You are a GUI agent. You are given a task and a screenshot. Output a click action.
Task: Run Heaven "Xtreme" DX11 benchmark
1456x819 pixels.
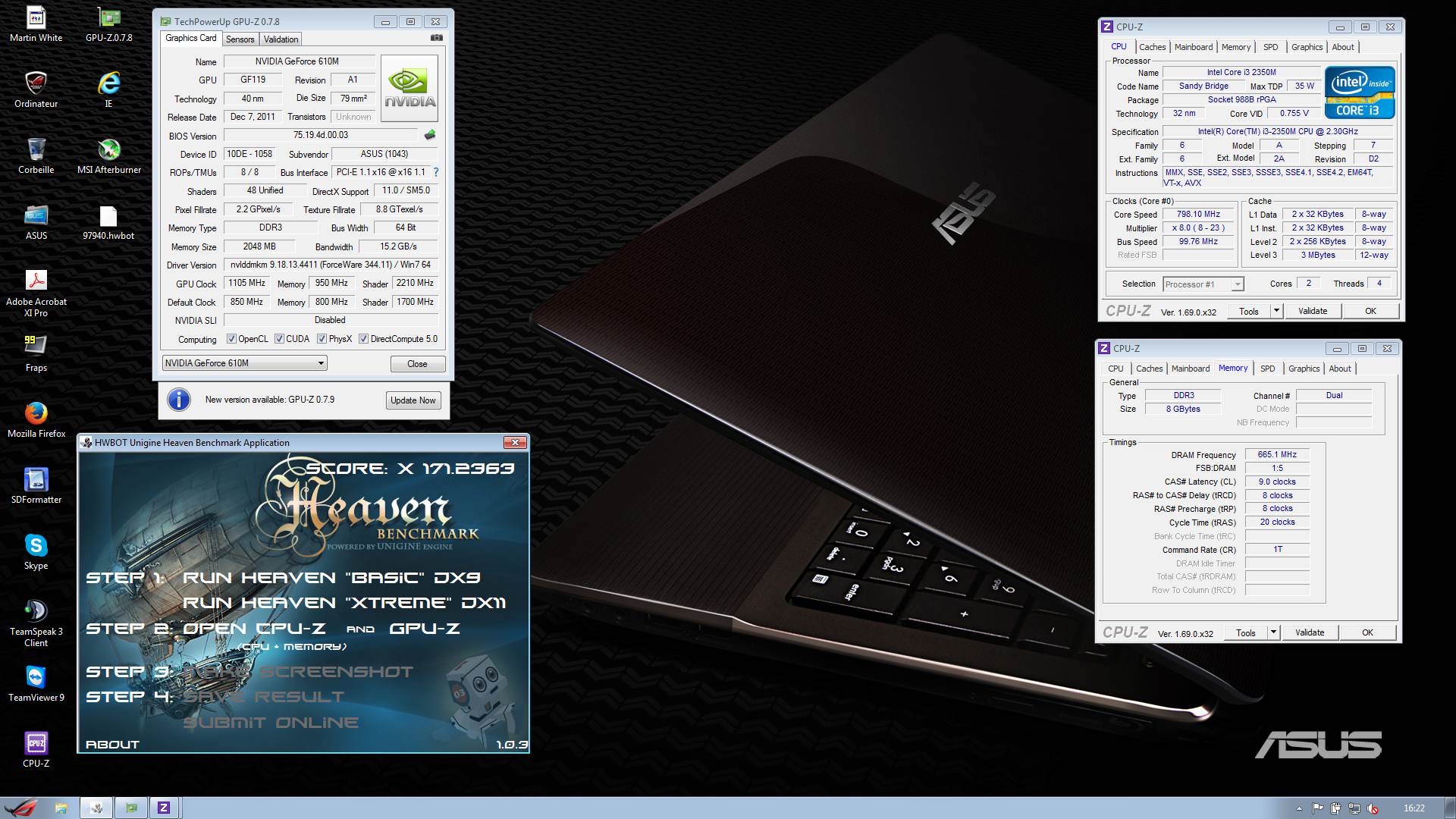344,603
